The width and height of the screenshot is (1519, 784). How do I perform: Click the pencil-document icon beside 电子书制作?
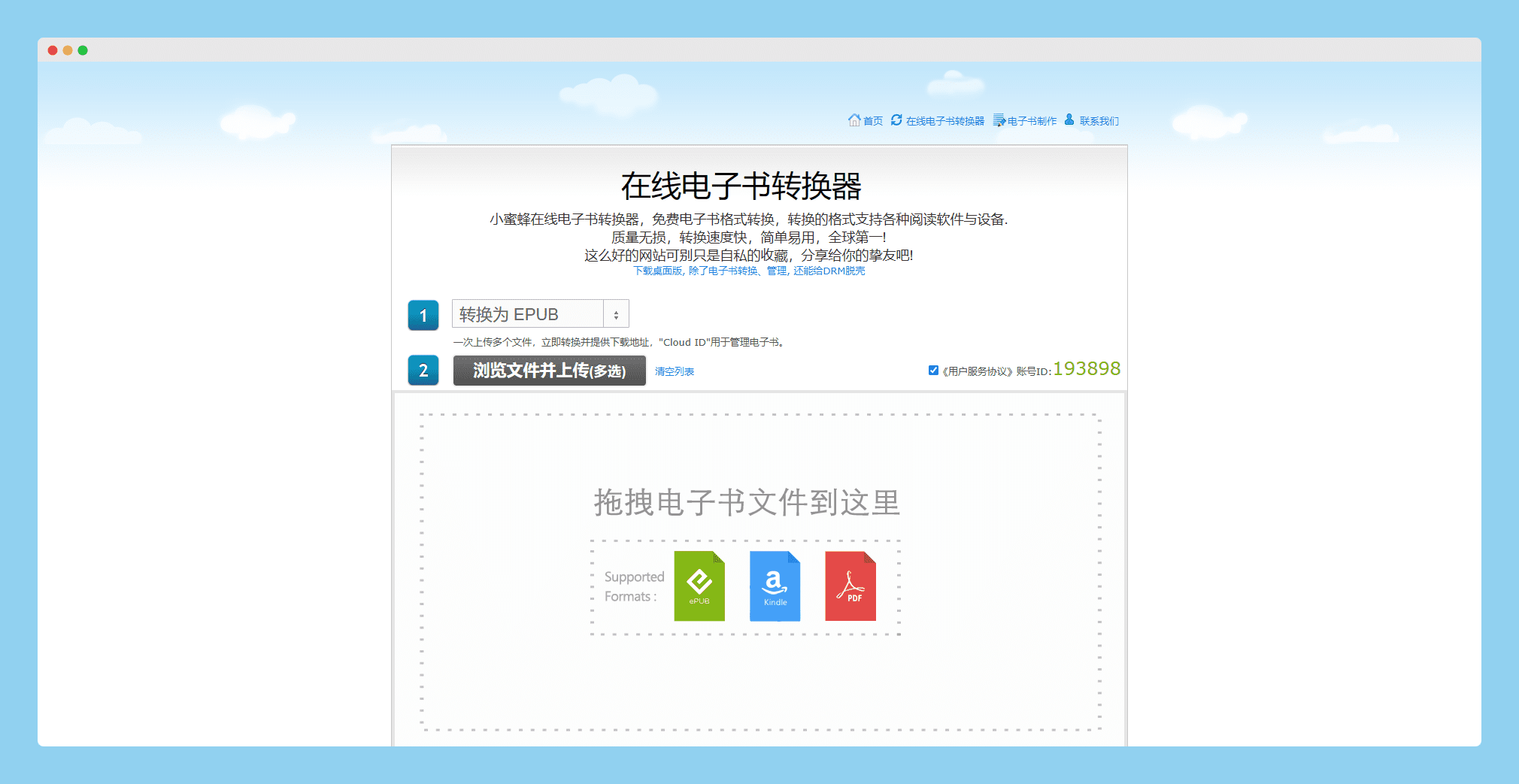coord(999,120)
